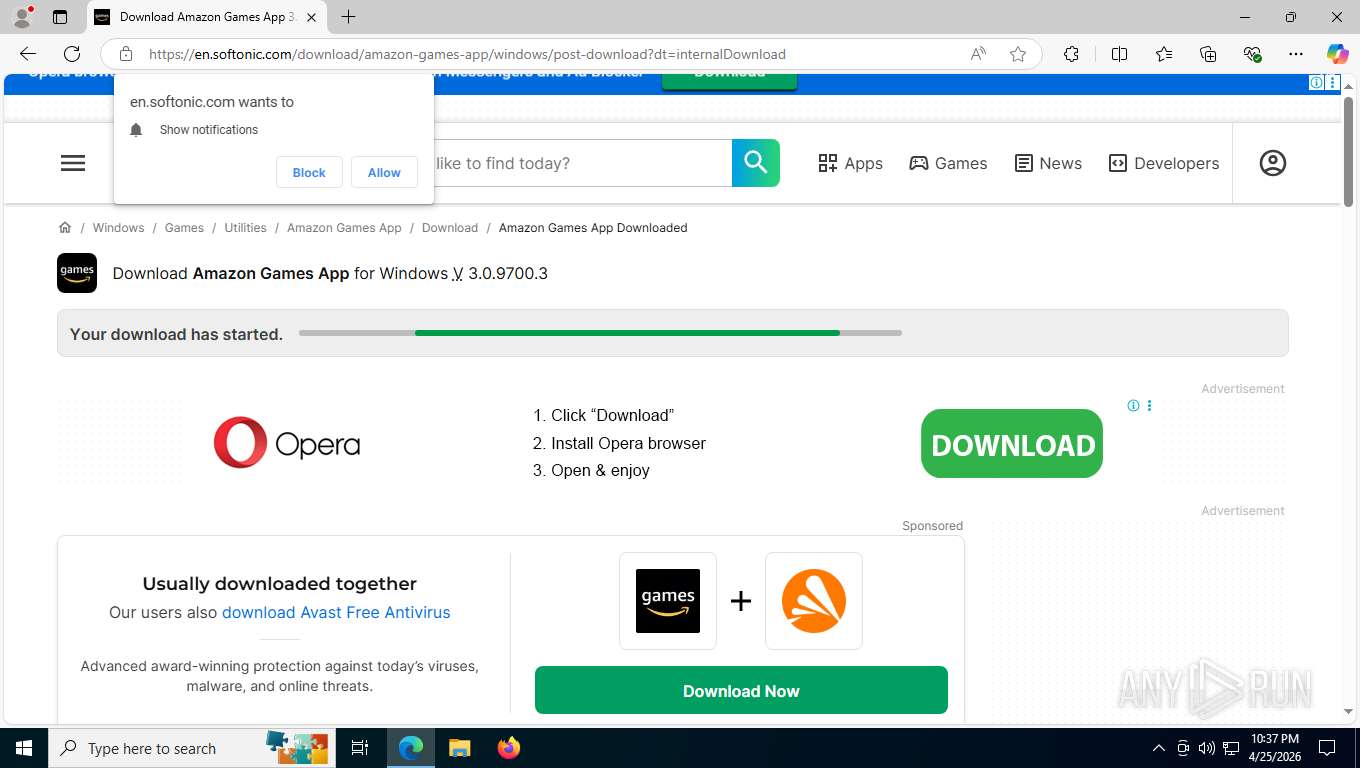This screenshot has height=768, width=1360.
Task: Open Windows breadcrumb link
Action: (x=118, y=228)
